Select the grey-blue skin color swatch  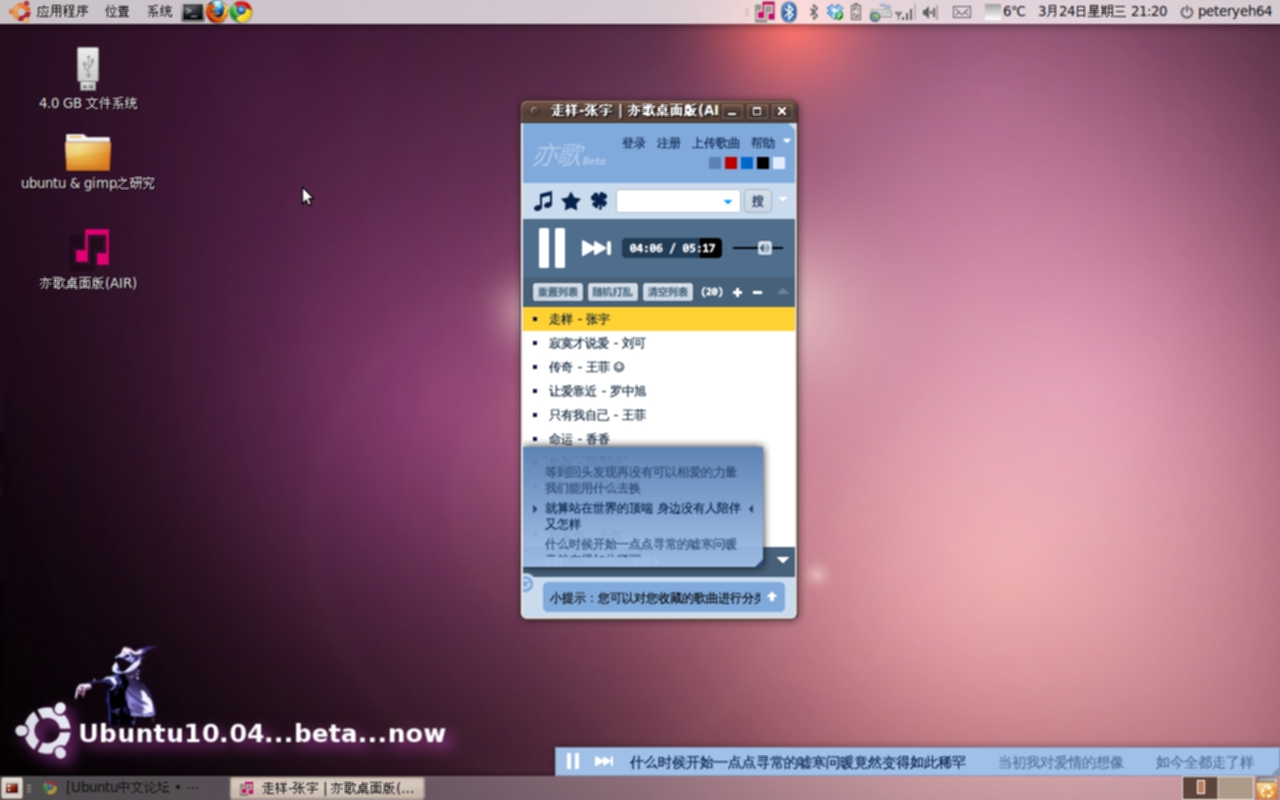[715, 163]
